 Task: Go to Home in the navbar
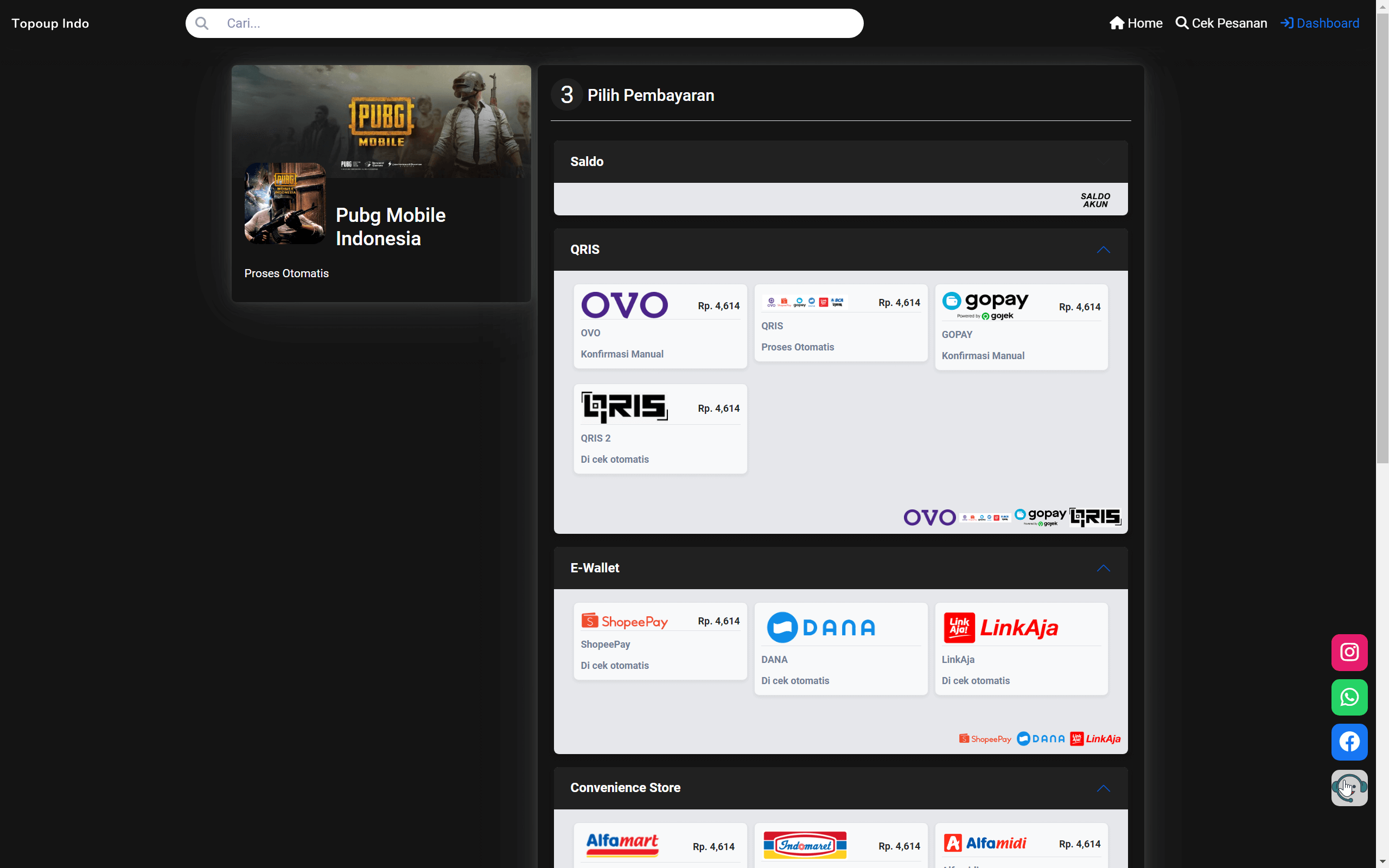pos(1136,23)
